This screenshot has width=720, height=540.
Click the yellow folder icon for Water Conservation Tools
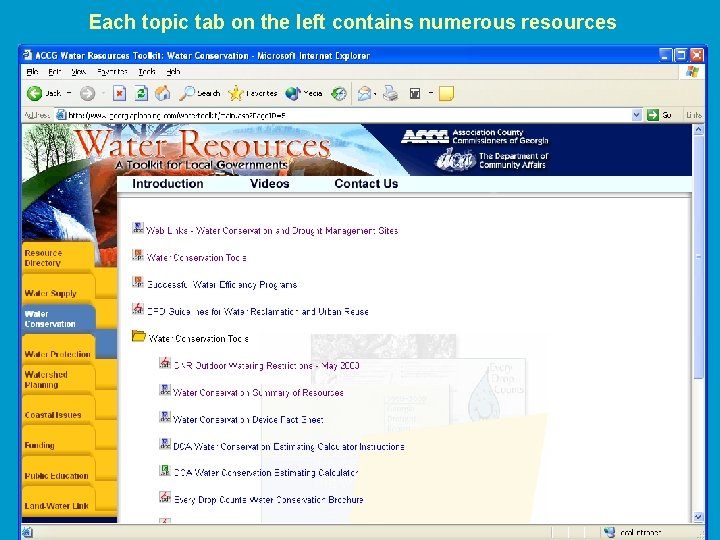click(138, 336)
